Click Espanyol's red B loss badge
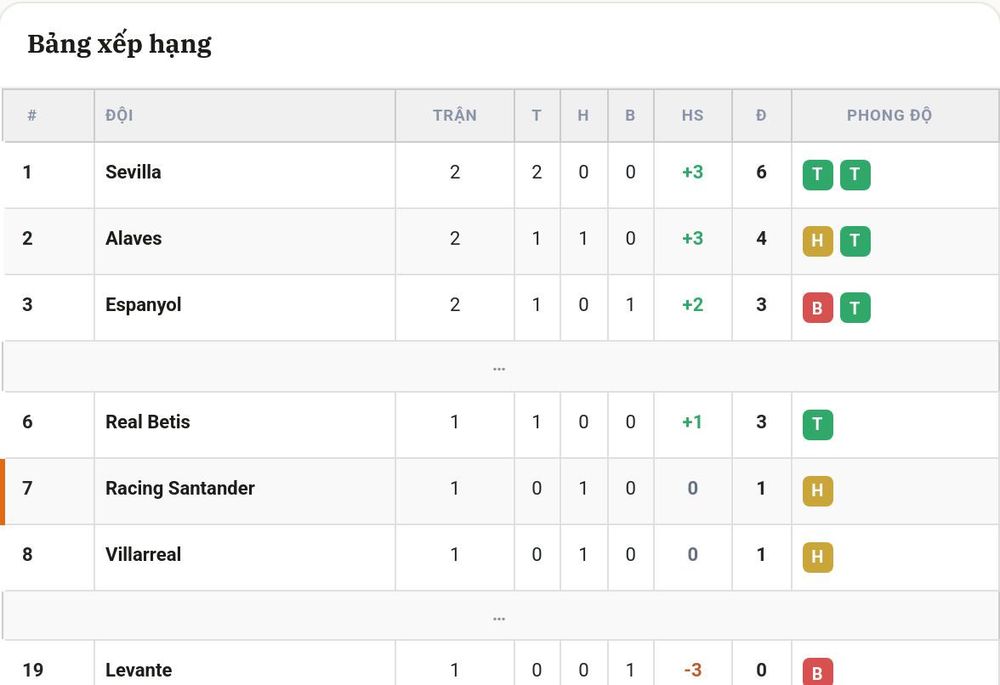This screenshot has width=1000, height=685. pyautogui.click(x=818, y=308)
